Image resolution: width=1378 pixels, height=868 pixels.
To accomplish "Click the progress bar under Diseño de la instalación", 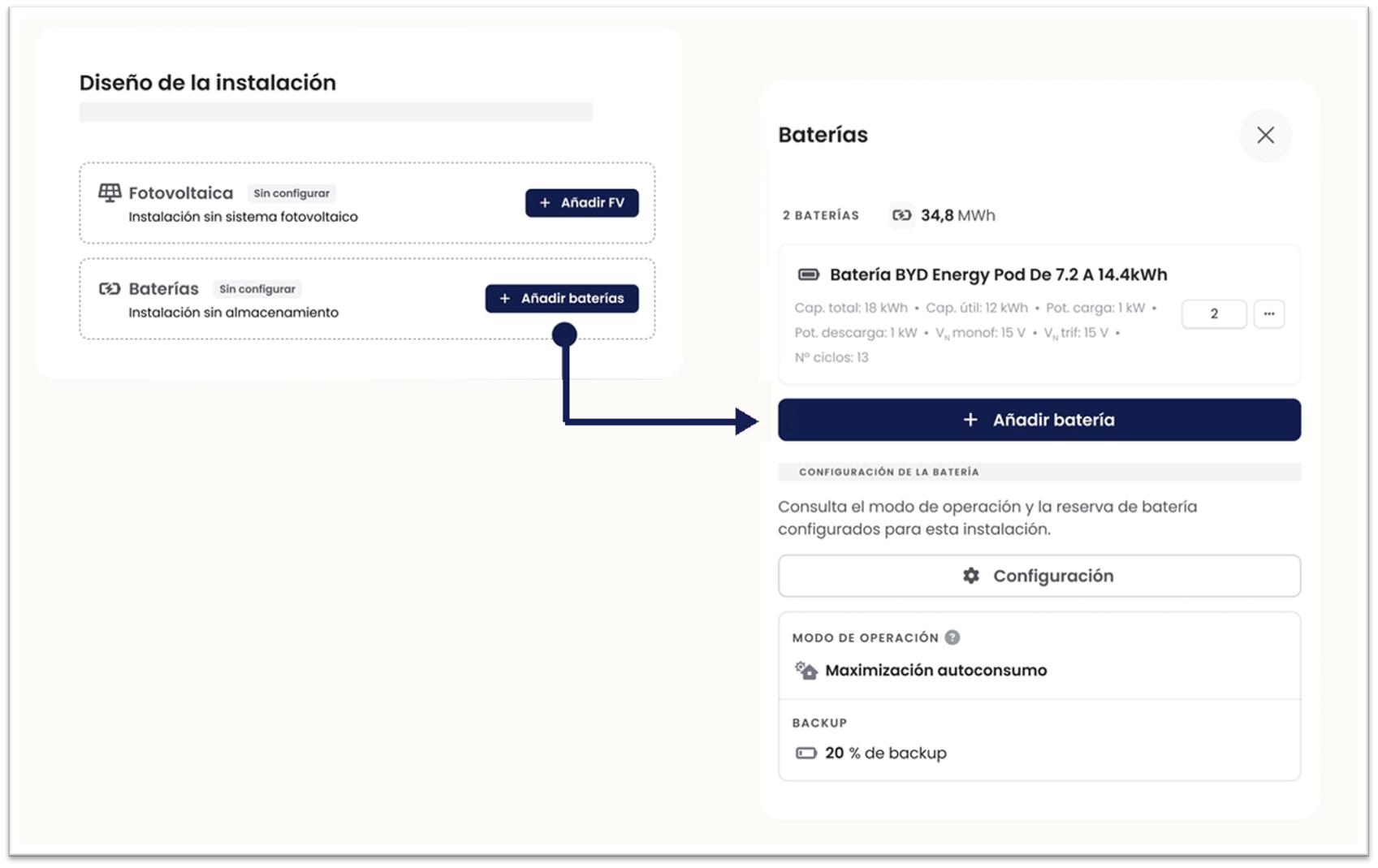I will click(335, 112).
